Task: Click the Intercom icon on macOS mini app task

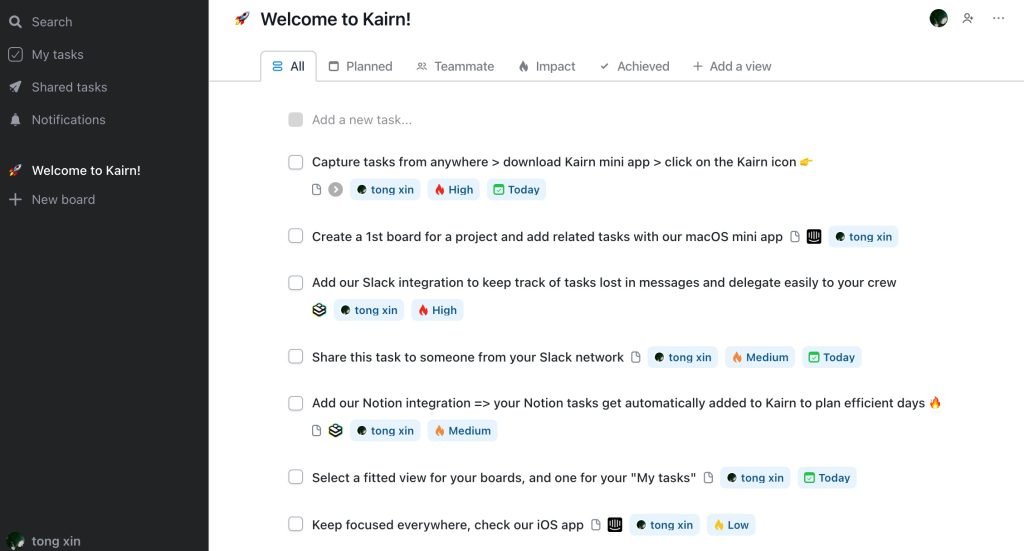Action: click(x=814, y=236)
